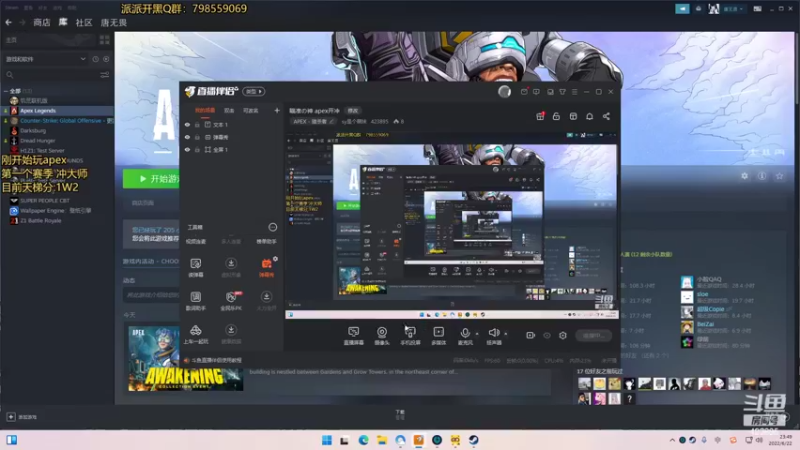Favorite Apex Legends with the star icon
Viewport: 800px width, 450px height.
click(779, 176)
